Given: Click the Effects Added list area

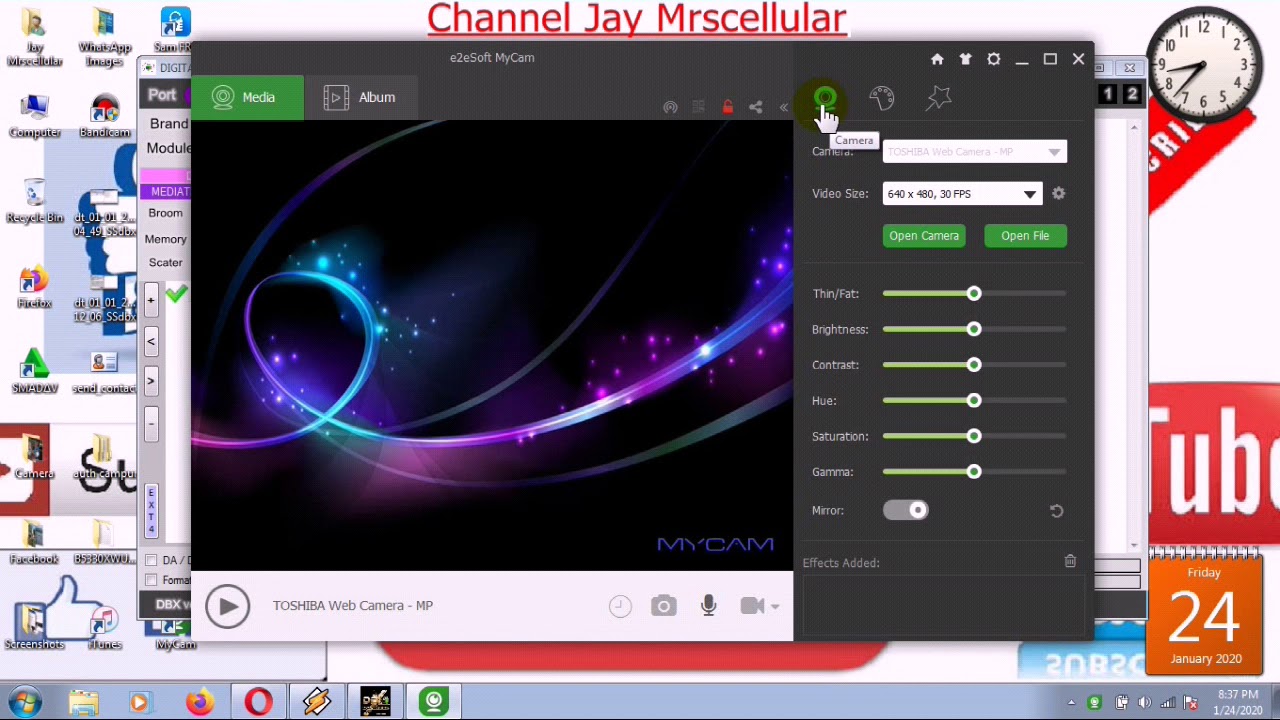Looking at the screenshot, I should pos(943,603).
